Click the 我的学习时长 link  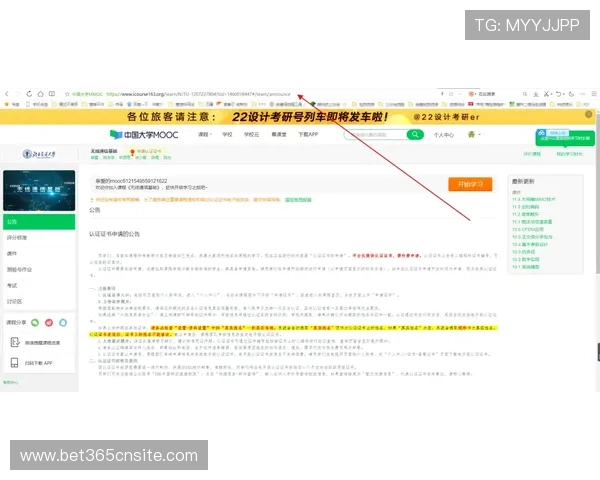569,154
